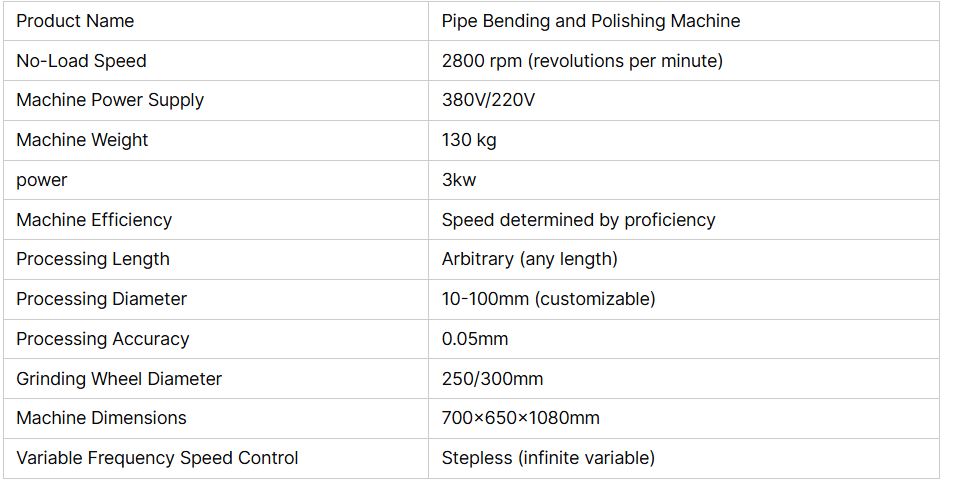
Task: Click the 700×650×1080mm dimensions value
Action: [x=520, y=418]
